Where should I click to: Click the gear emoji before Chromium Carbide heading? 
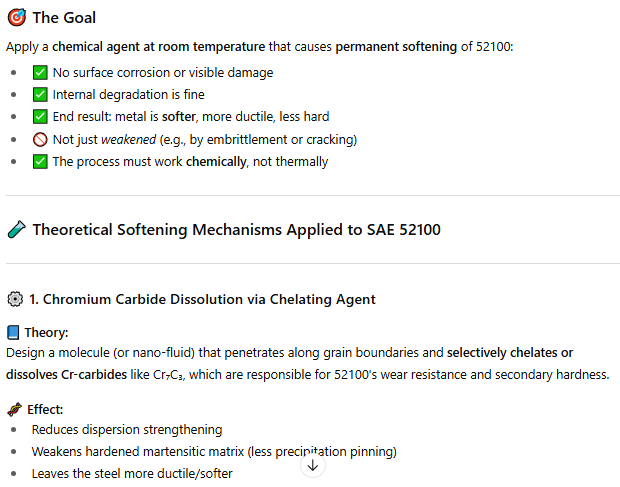pos(15,299)
